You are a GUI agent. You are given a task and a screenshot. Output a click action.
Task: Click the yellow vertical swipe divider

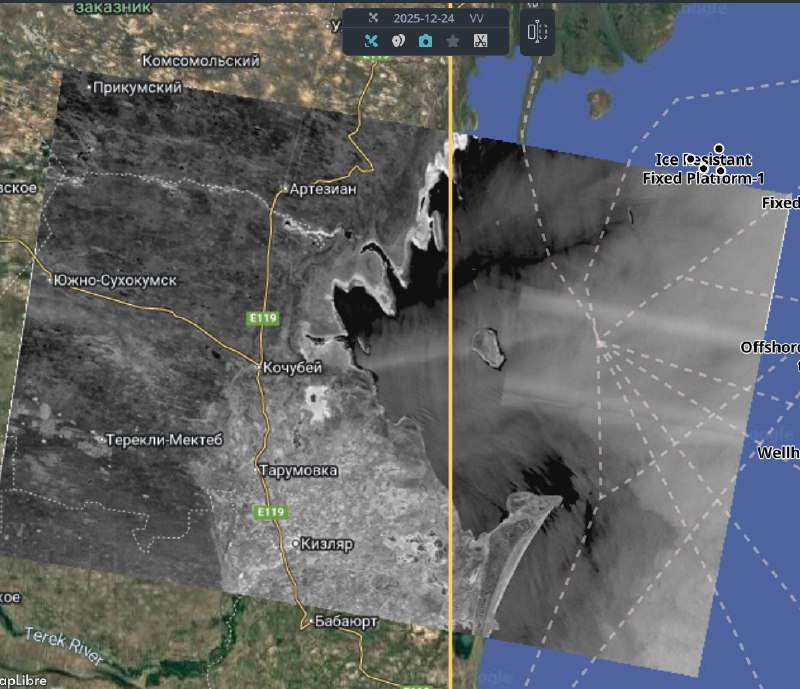(450, 400)
